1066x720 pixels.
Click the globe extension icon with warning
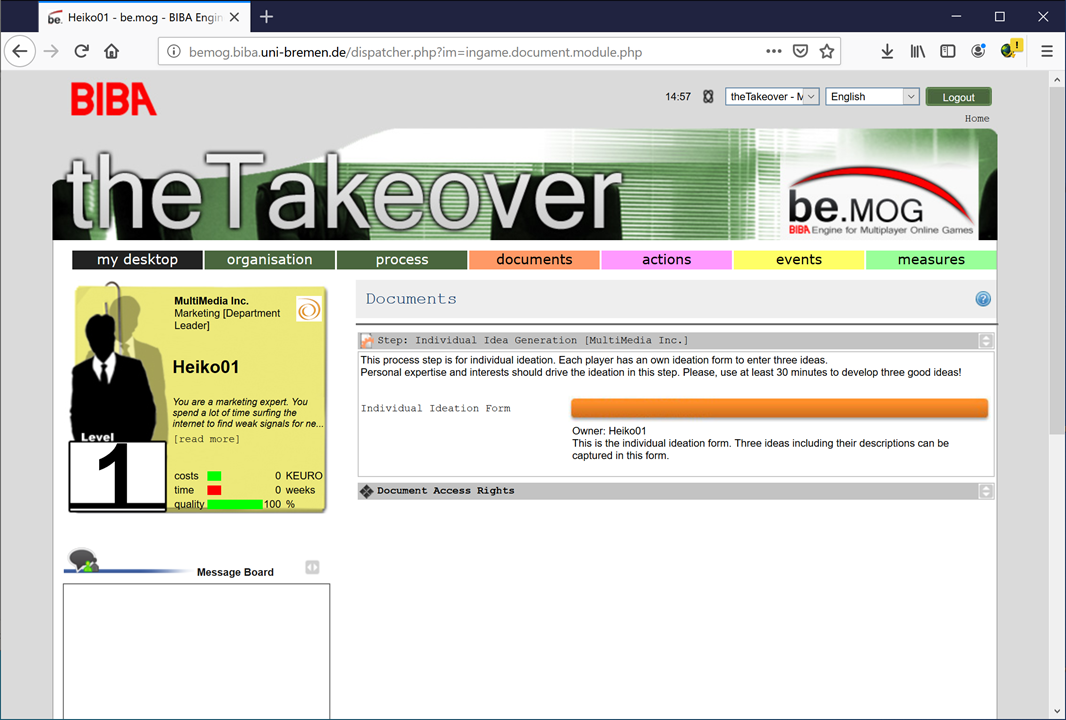click(x=1011, y=50)
